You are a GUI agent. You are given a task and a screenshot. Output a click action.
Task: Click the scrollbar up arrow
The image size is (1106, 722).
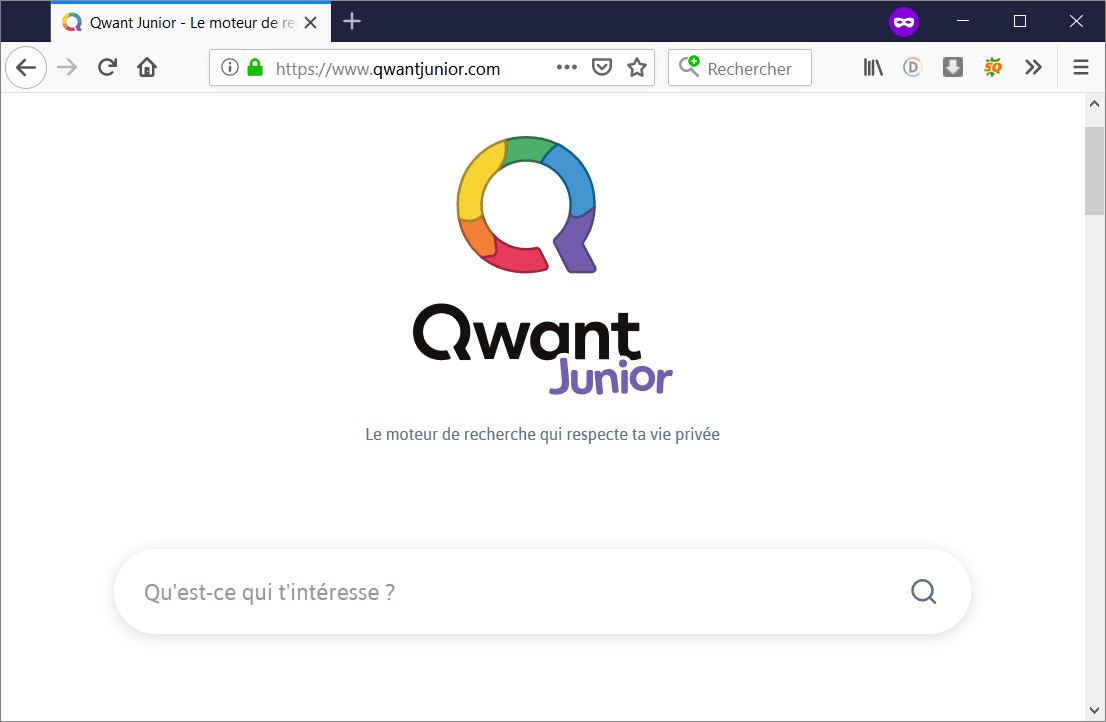1095,104
